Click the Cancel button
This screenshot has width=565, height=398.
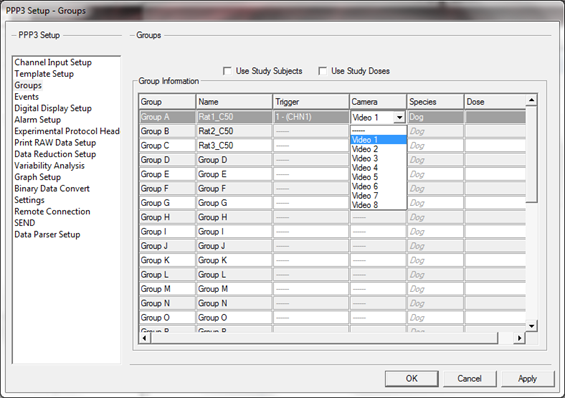pos(470,379)
